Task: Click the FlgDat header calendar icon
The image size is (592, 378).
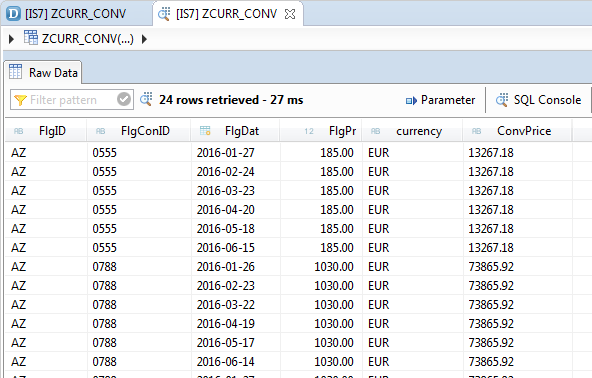Action: (205, 131)
